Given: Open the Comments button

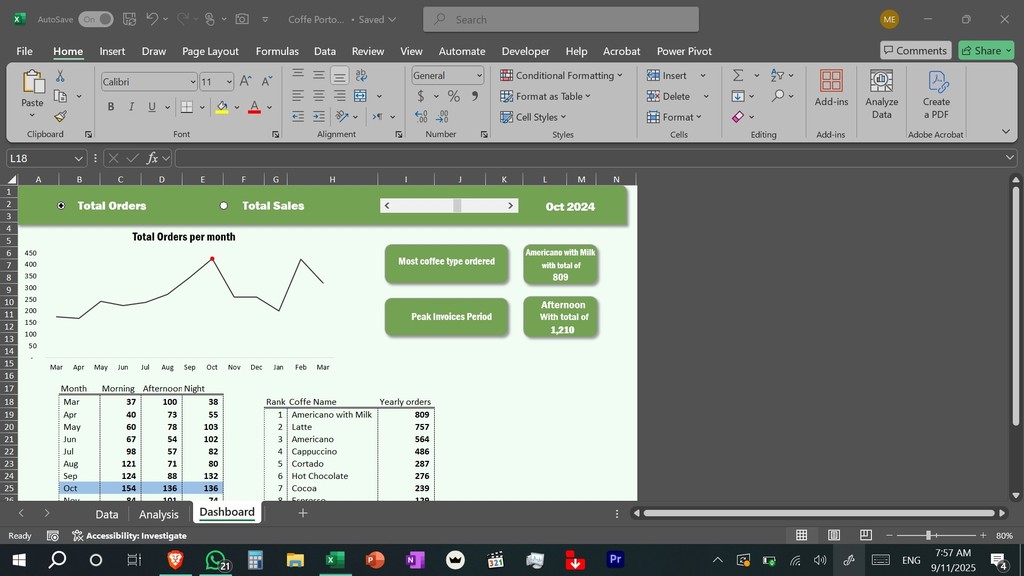Looking at the screenshot, I should point(915,50).
